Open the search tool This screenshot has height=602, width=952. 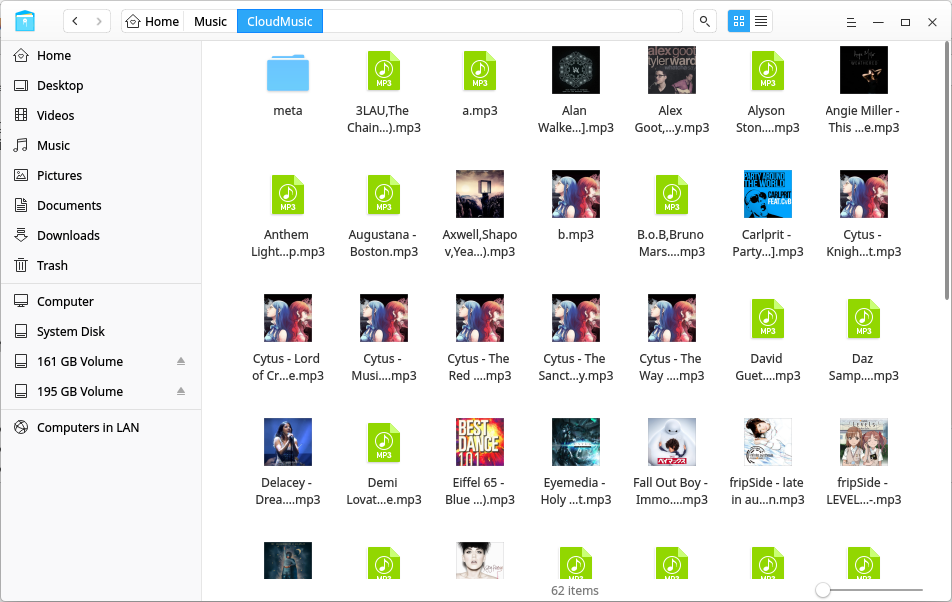[x=704, y=21]
